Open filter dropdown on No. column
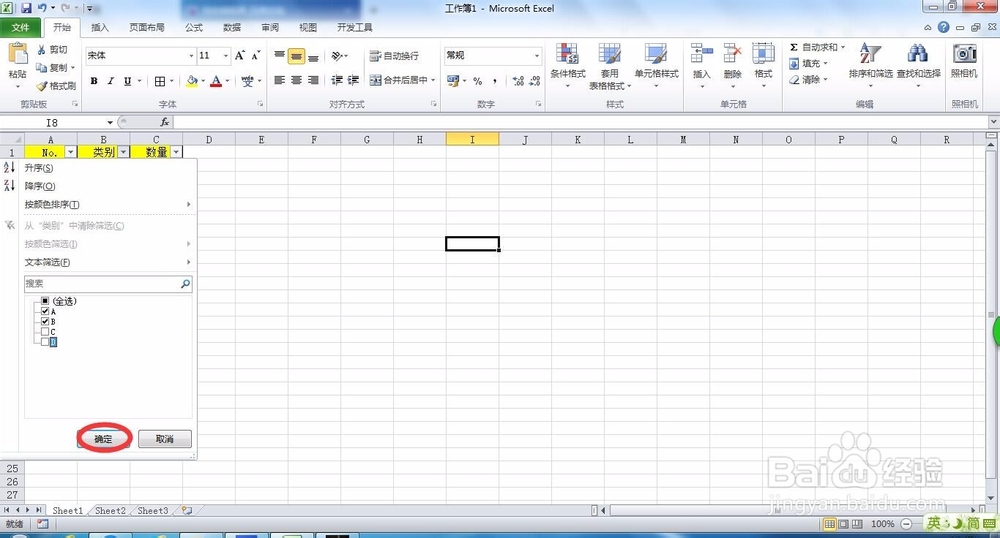The width and height of the screenshot is (1000, 538). click(71, 152)
